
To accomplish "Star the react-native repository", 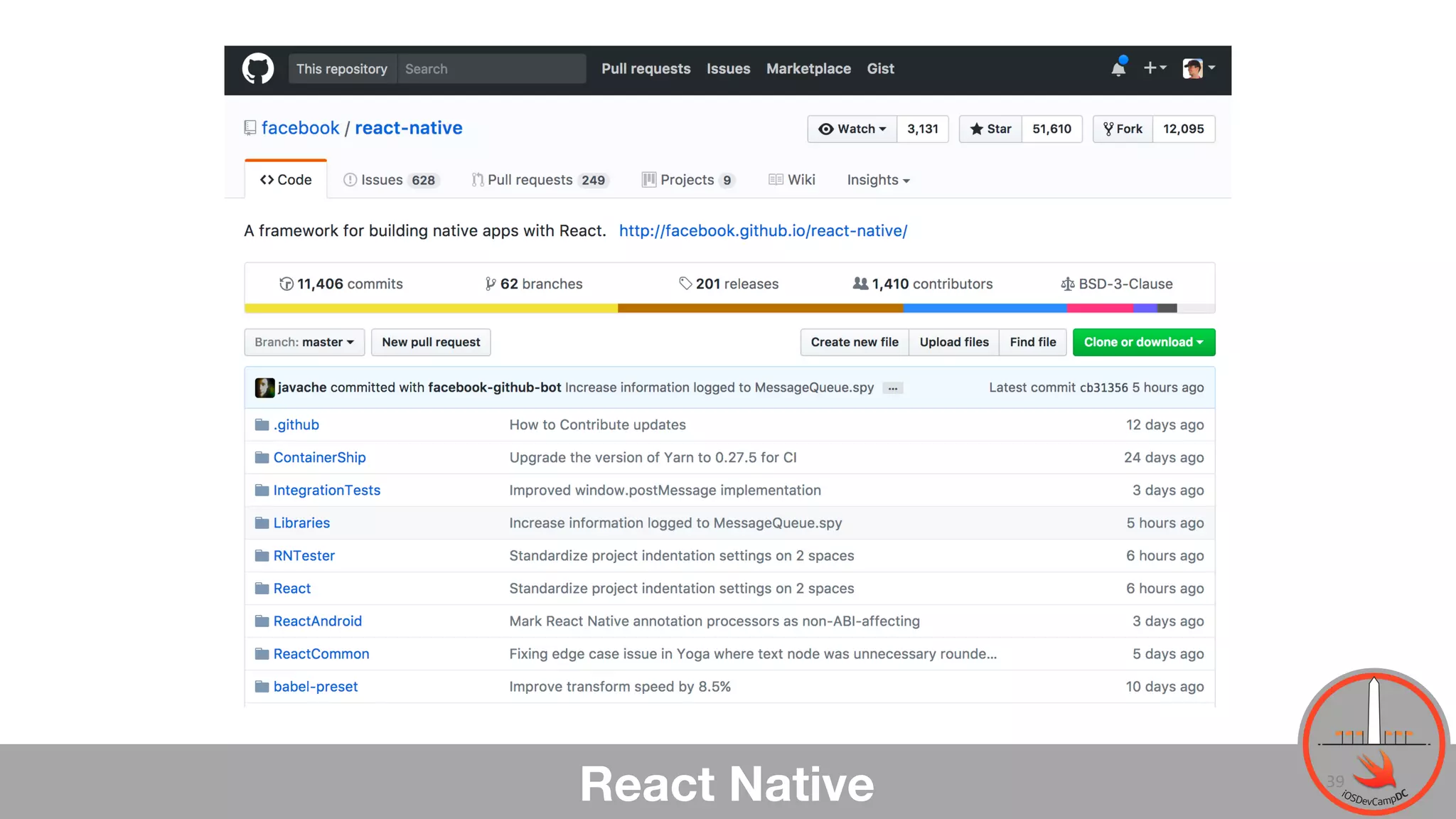I will pos(990,129).
